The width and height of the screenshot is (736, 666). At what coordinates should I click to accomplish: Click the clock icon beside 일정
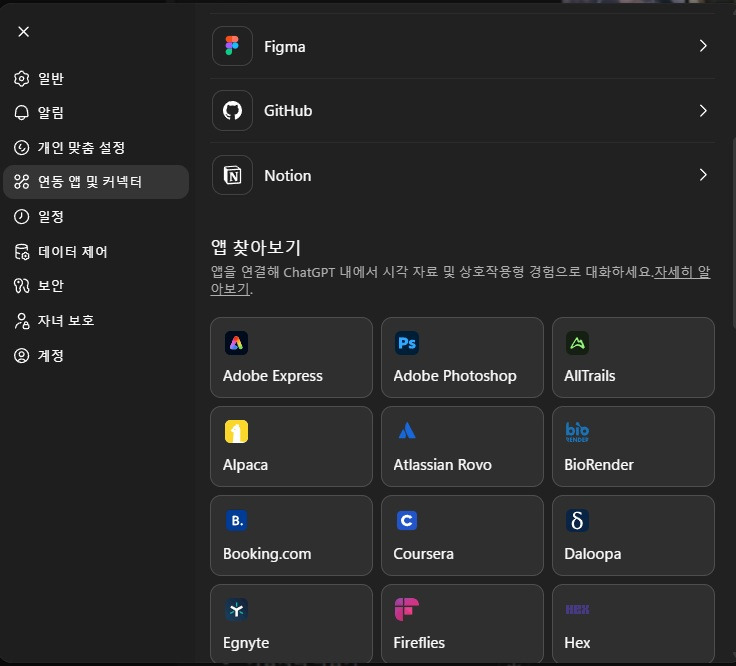[x=22, y=216]
